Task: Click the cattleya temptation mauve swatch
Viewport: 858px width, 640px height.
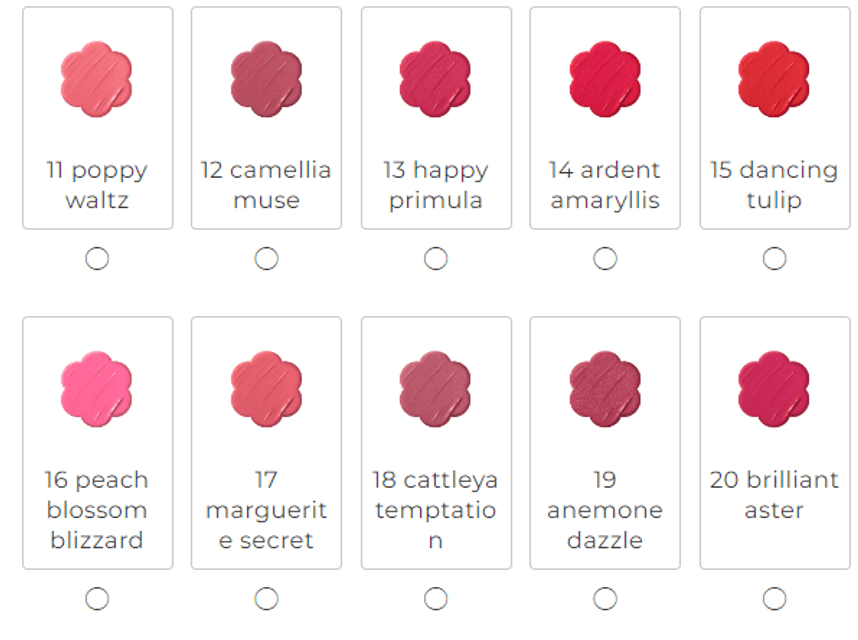Action: (436, 389)
